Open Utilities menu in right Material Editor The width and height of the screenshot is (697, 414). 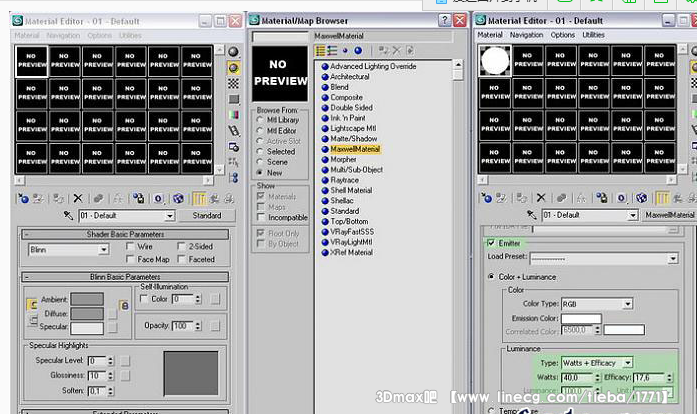[593, 35]
